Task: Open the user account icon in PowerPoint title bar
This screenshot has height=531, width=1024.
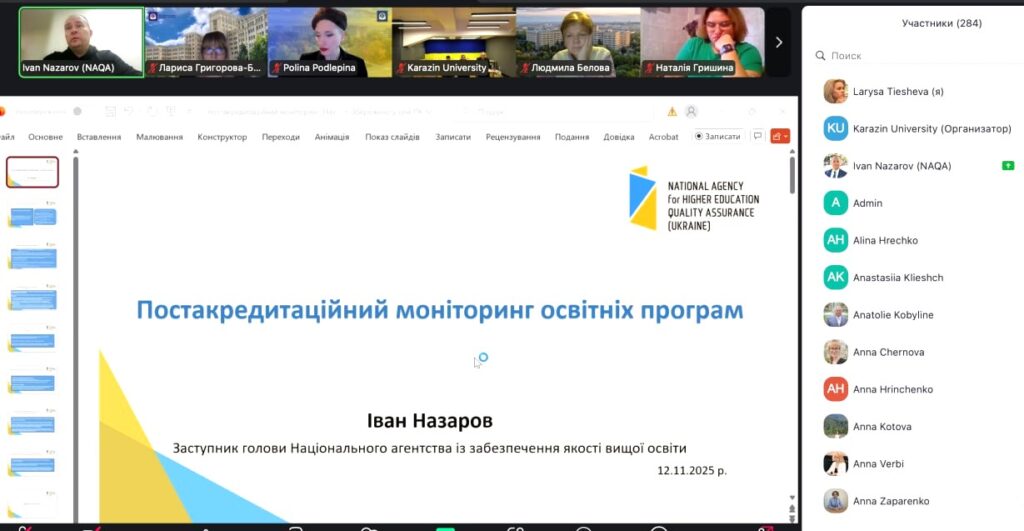Action: pyautogui.click(x=691, y=111)
